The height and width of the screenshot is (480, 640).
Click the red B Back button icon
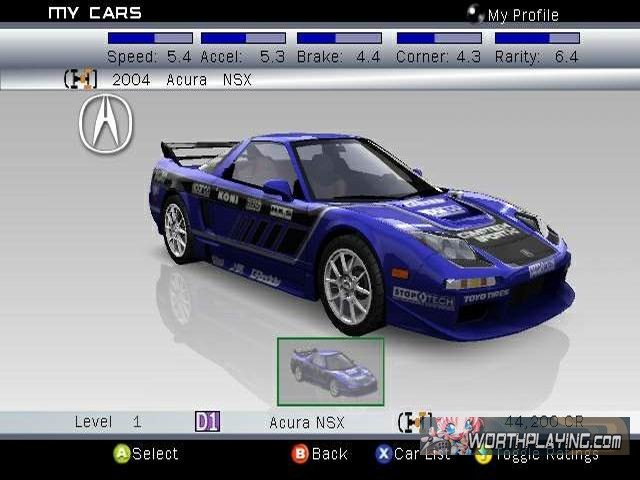pos(300,453)
